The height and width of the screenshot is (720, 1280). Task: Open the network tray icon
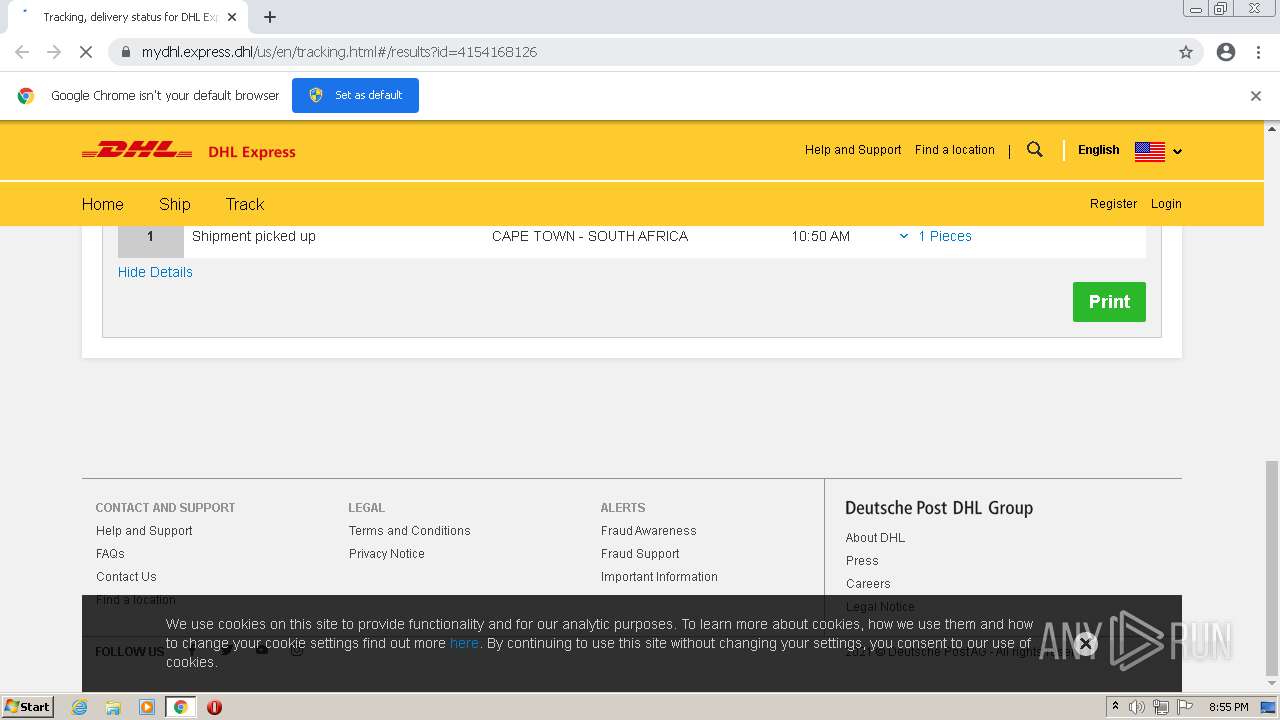click(x=1161, y=707)
